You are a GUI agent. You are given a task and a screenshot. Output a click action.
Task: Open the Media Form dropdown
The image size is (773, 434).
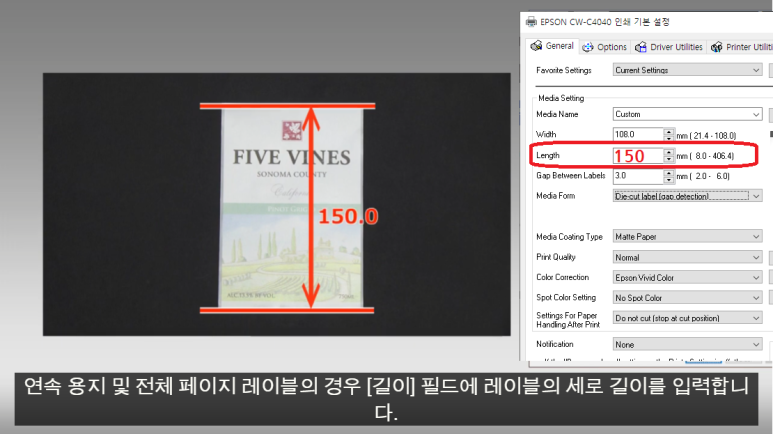688,196
